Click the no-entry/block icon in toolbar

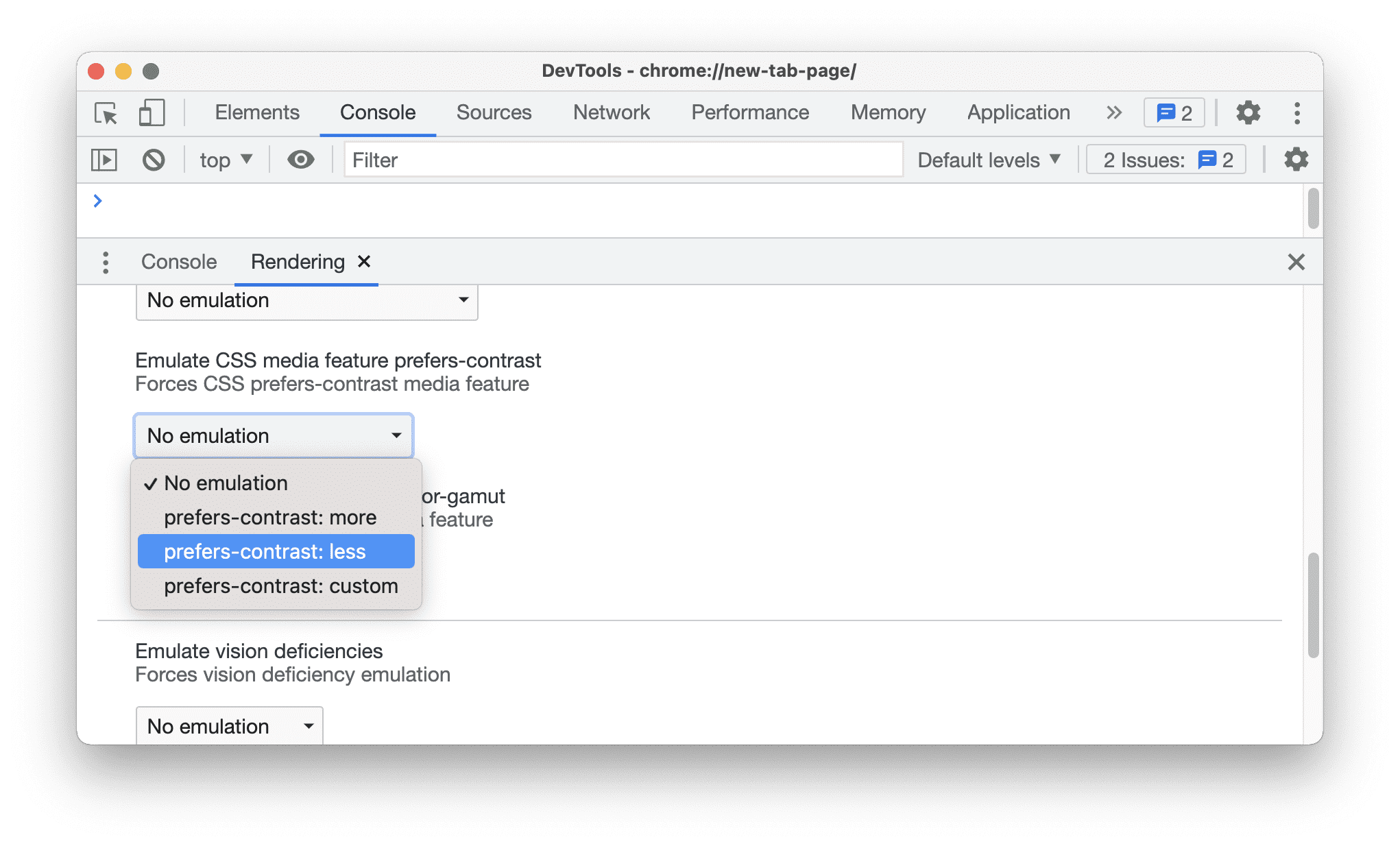(153, 160)
